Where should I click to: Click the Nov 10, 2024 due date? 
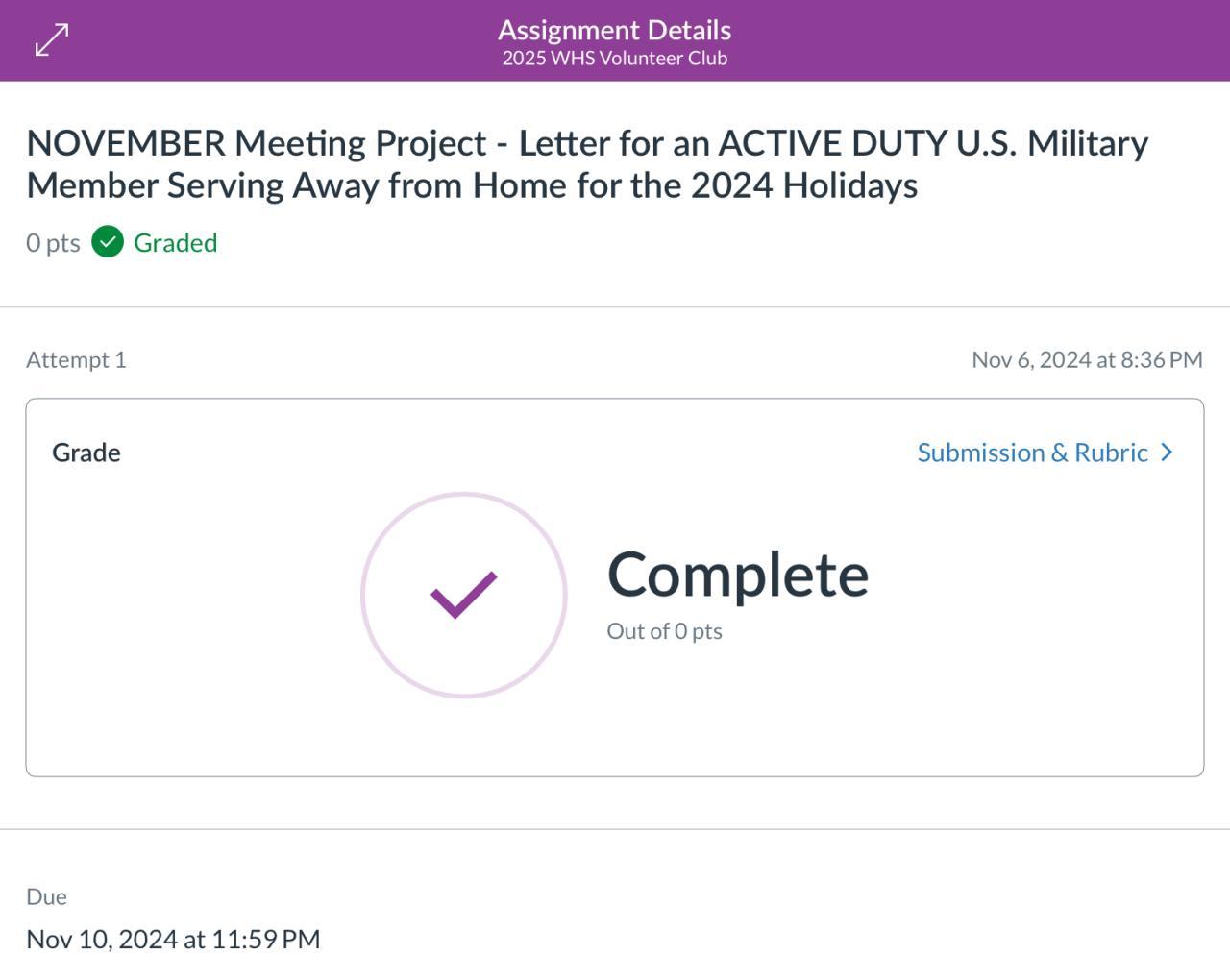pyautogui.click(x=173, y=939)
